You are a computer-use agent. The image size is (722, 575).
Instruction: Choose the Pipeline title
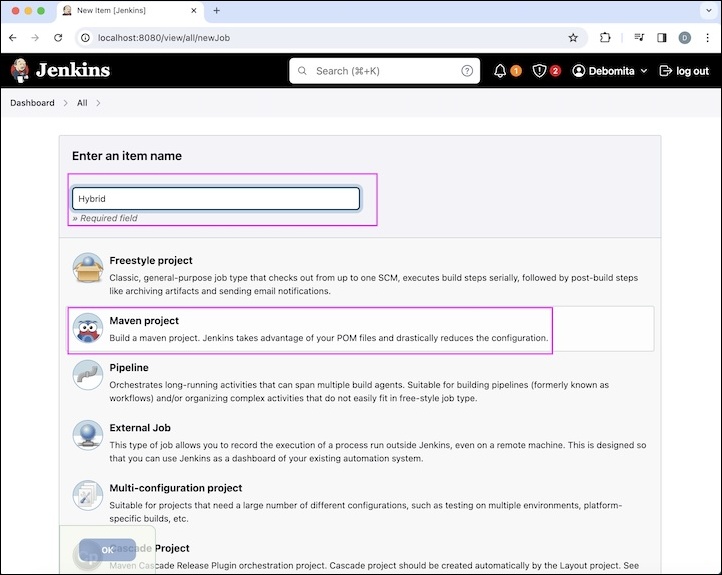pos(129,367)
